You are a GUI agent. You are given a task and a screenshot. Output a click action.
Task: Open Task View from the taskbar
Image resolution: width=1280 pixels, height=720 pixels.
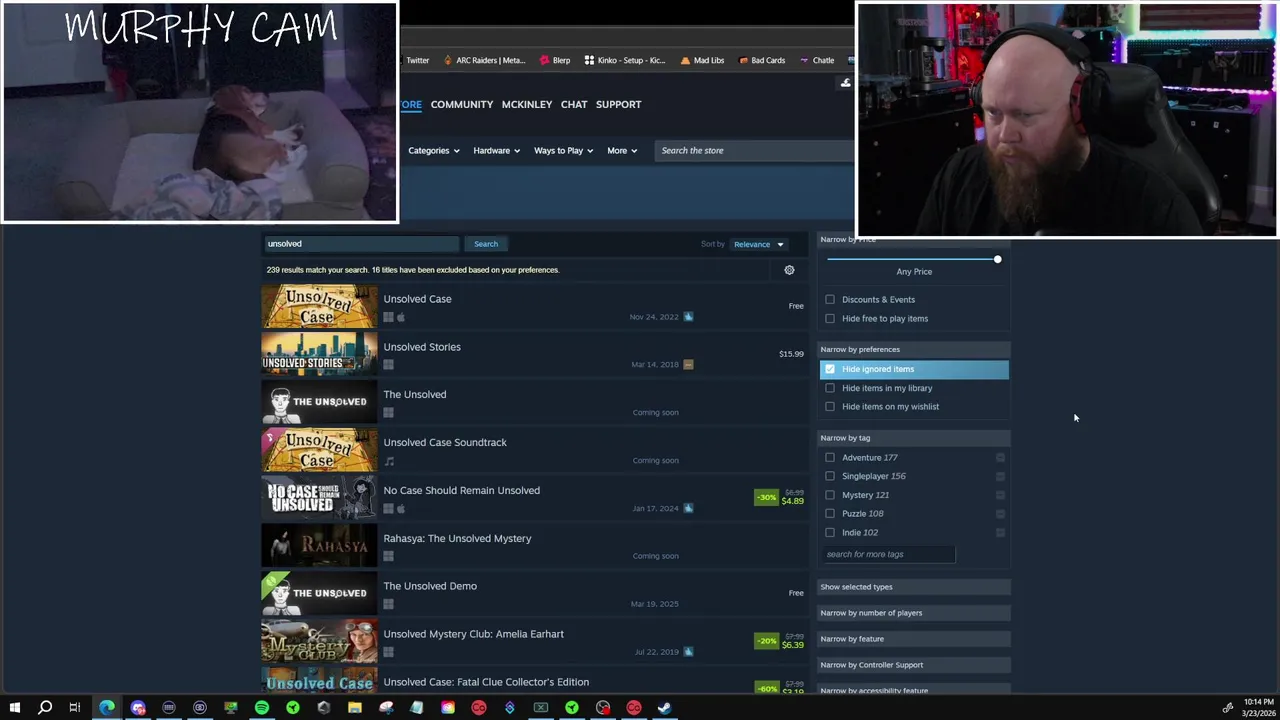tap(75, 708)
